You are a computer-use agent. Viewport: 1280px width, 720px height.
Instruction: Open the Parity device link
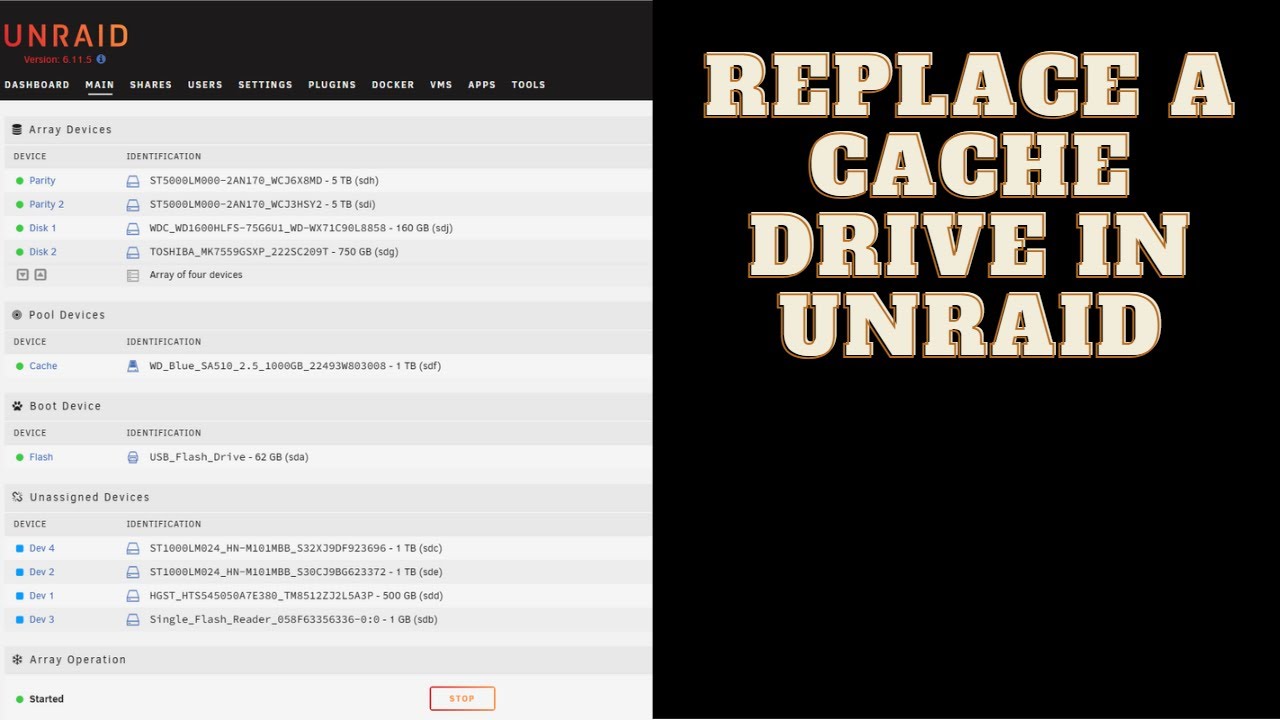(42, 181)
